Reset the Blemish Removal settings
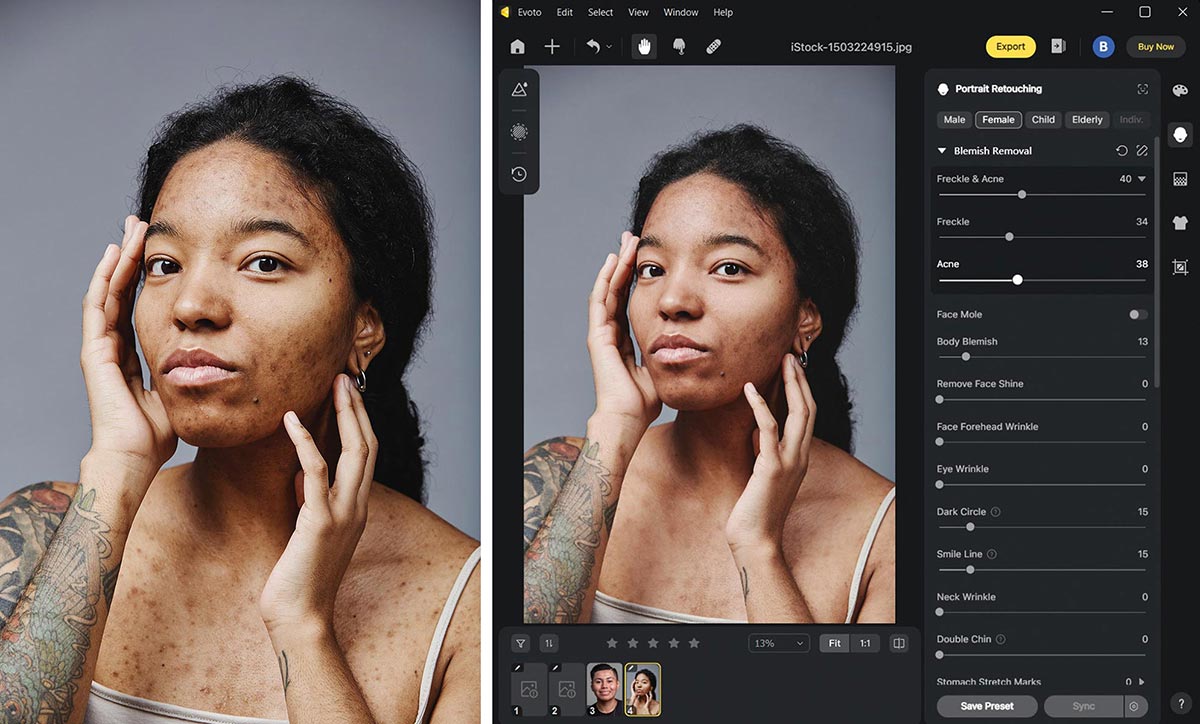Image resolution: width=1200 pixels, height=724 pixels. 1121,151
